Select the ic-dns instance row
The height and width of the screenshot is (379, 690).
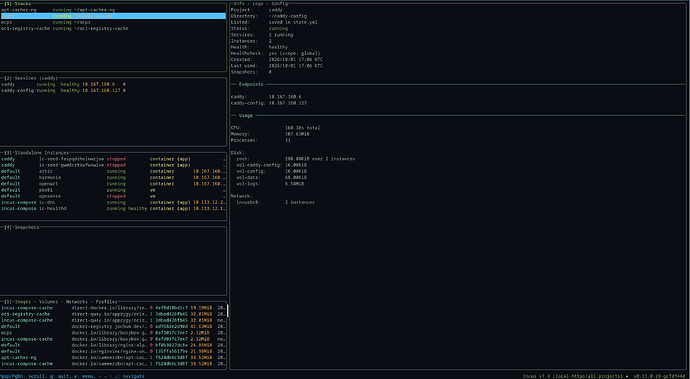[x=113, y=202]
